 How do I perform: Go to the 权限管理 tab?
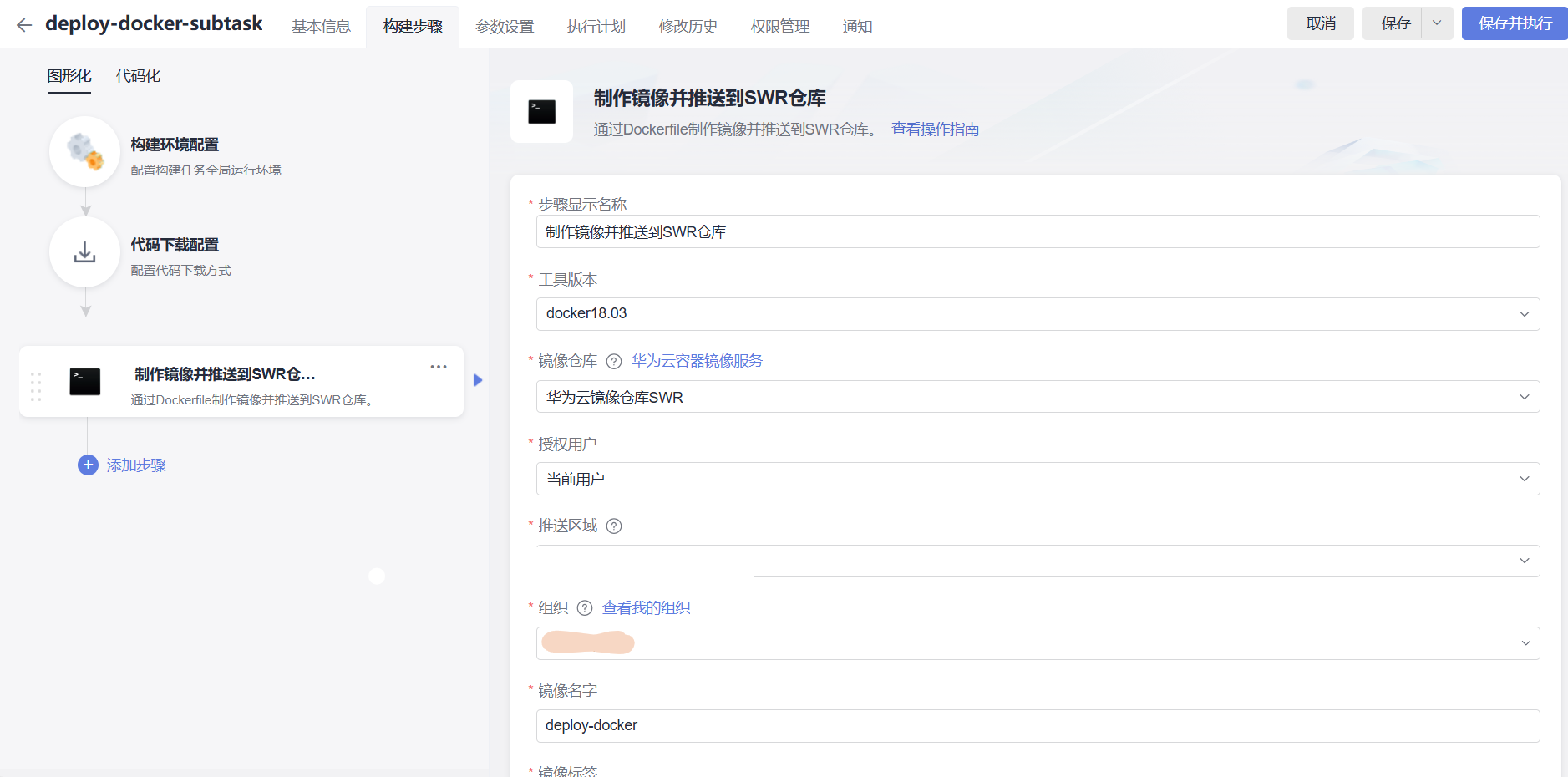780,27
